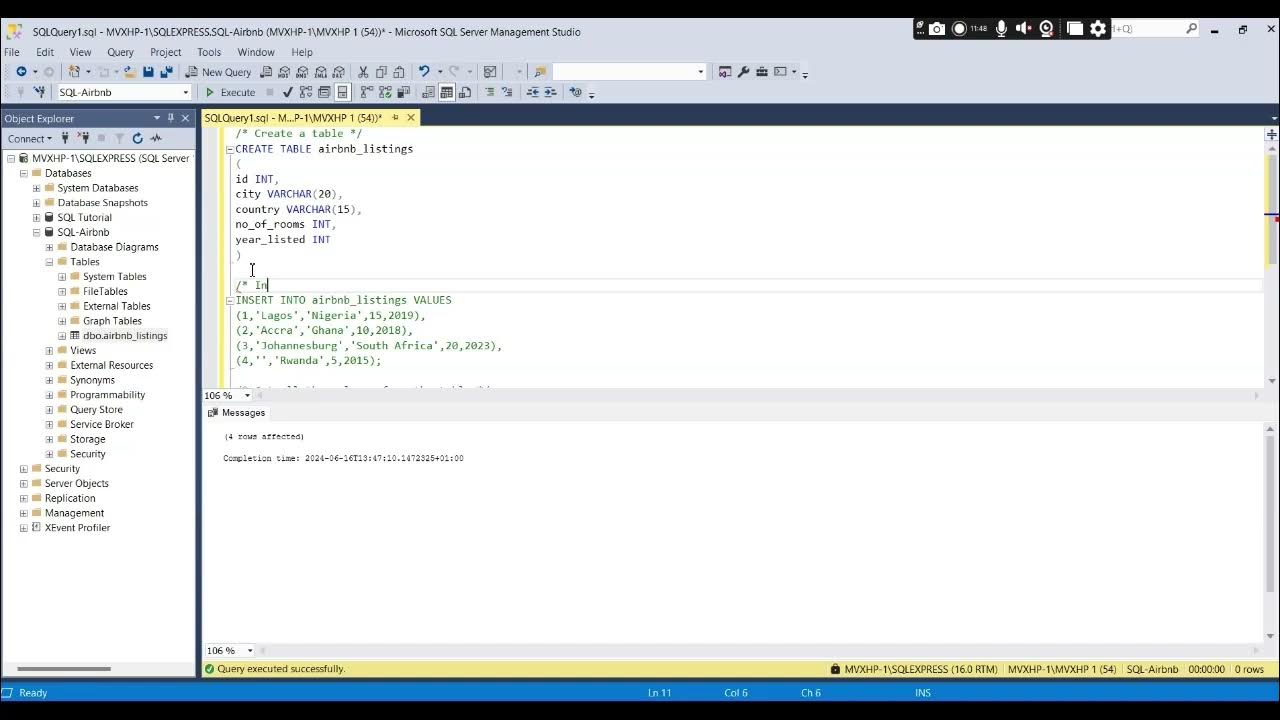
Task: Expand the dbo.airbnb_listings table node
Action: [x=62, y=336]
